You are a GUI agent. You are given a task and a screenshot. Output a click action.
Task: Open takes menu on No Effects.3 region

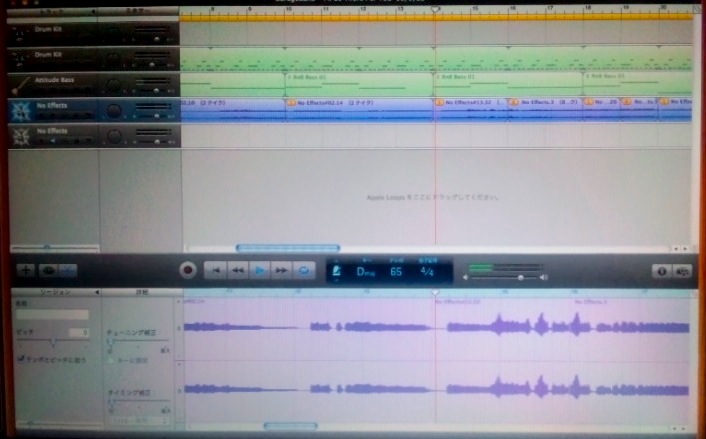tap(514, 103)
